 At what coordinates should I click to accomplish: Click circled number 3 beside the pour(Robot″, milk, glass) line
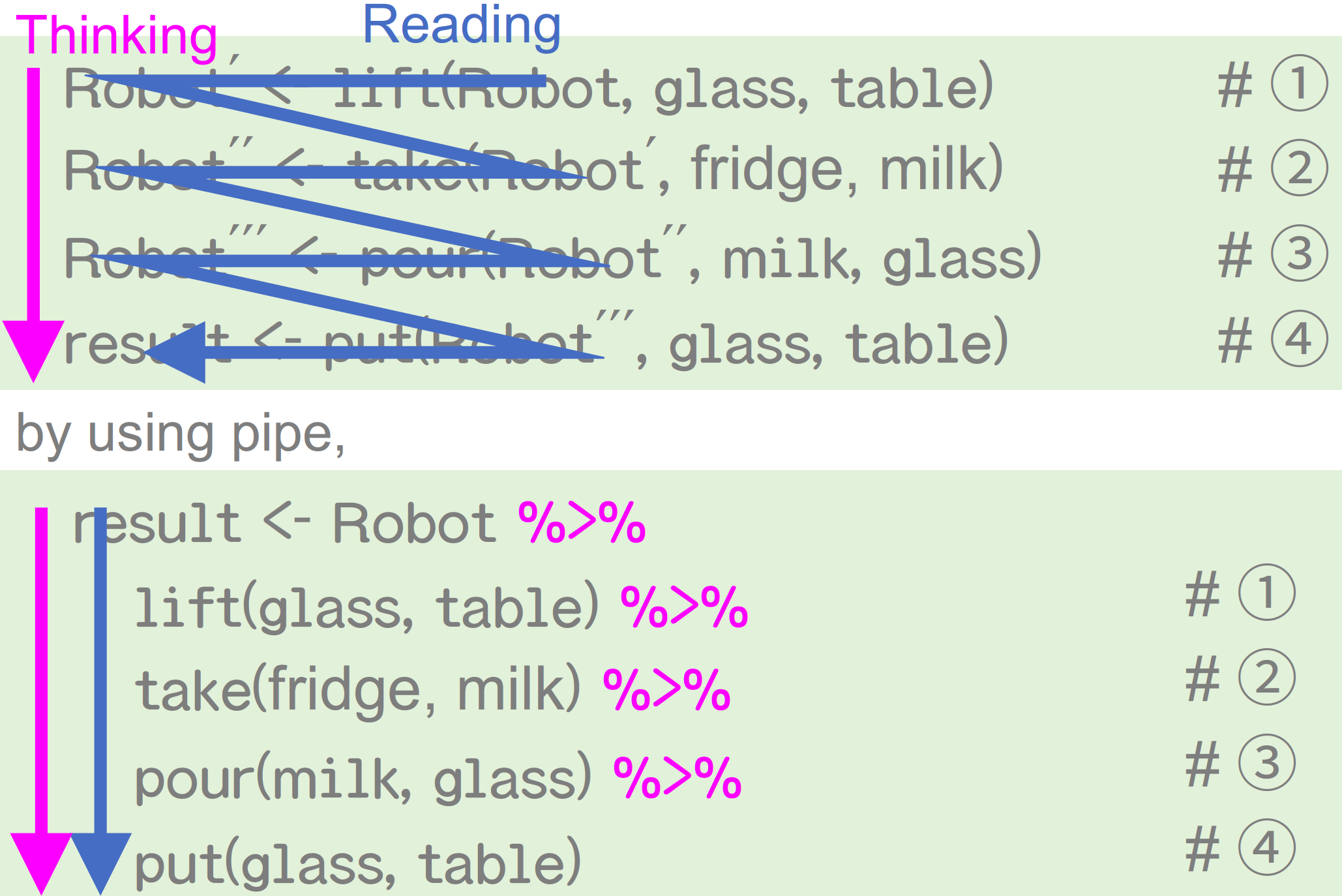pos(1299,254)
